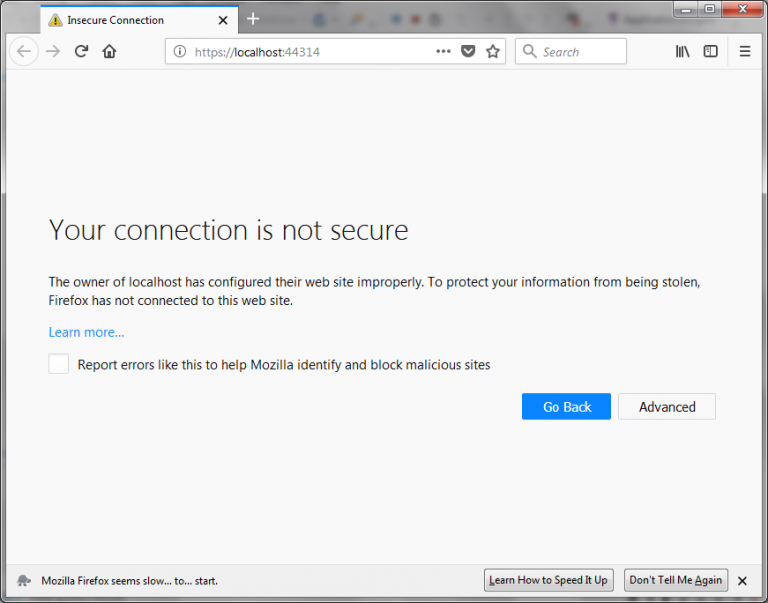This screenshot has height=603, width=768.
Task: Expand the Advanced error details
Action: coord(667,407)
